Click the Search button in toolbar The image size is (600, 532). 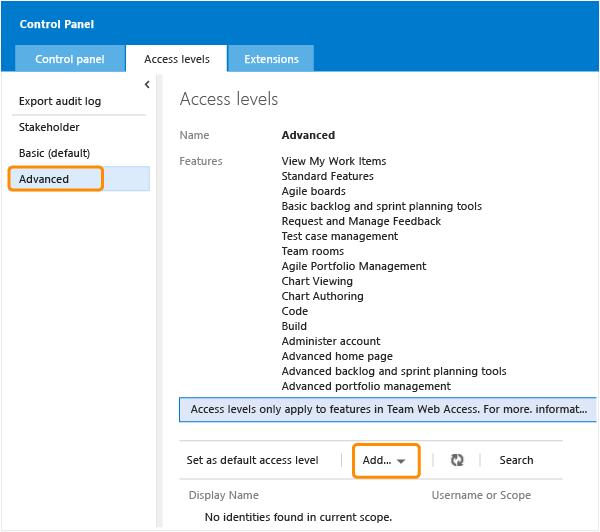point(516,460)
